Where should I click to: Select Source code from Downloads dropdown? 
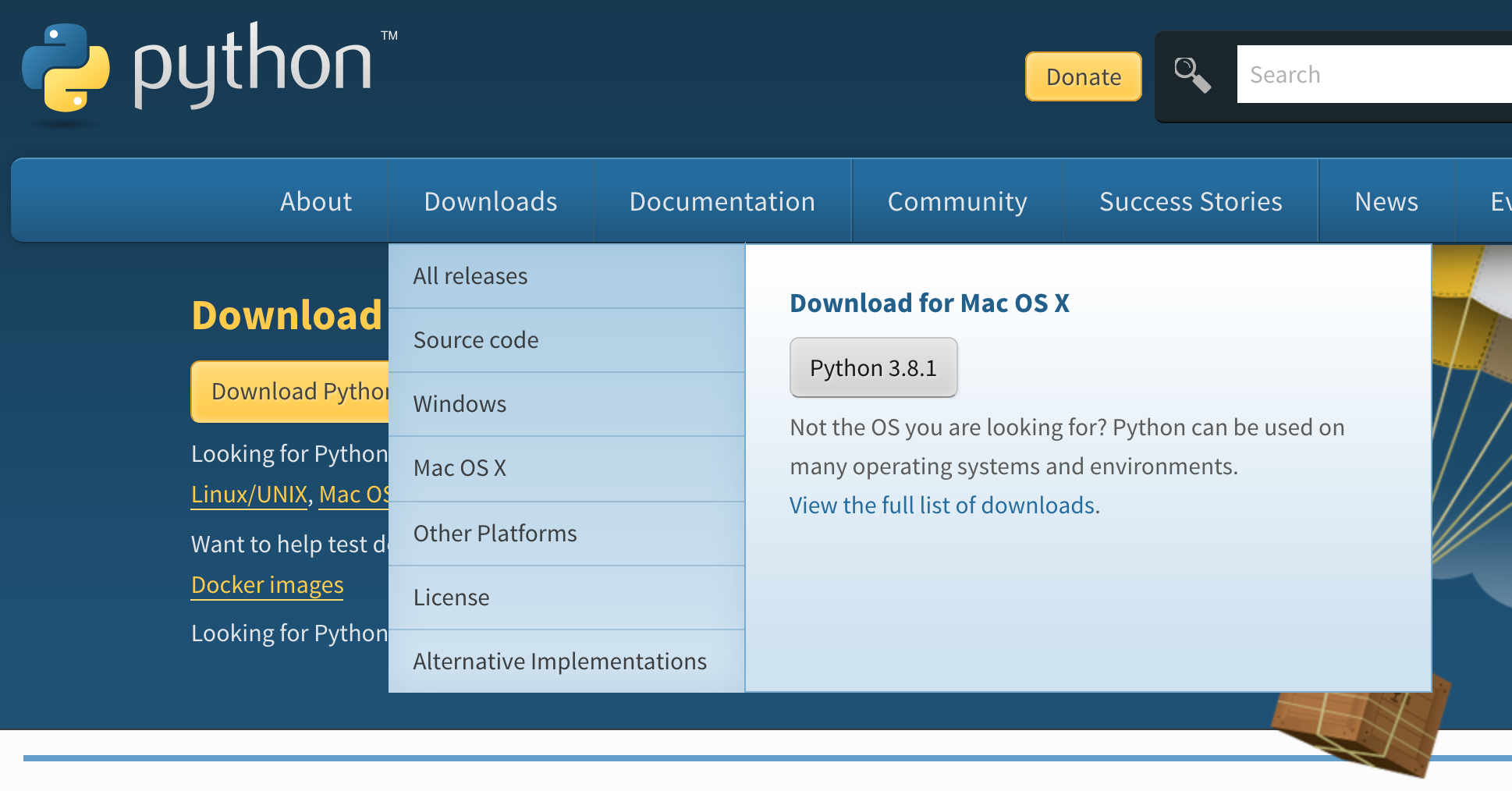click(566, 340)
